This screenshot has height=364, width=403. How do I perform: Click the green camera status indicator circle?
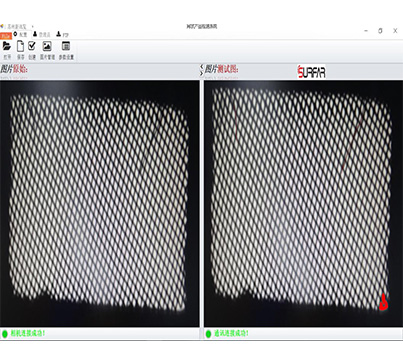point(5,333)
